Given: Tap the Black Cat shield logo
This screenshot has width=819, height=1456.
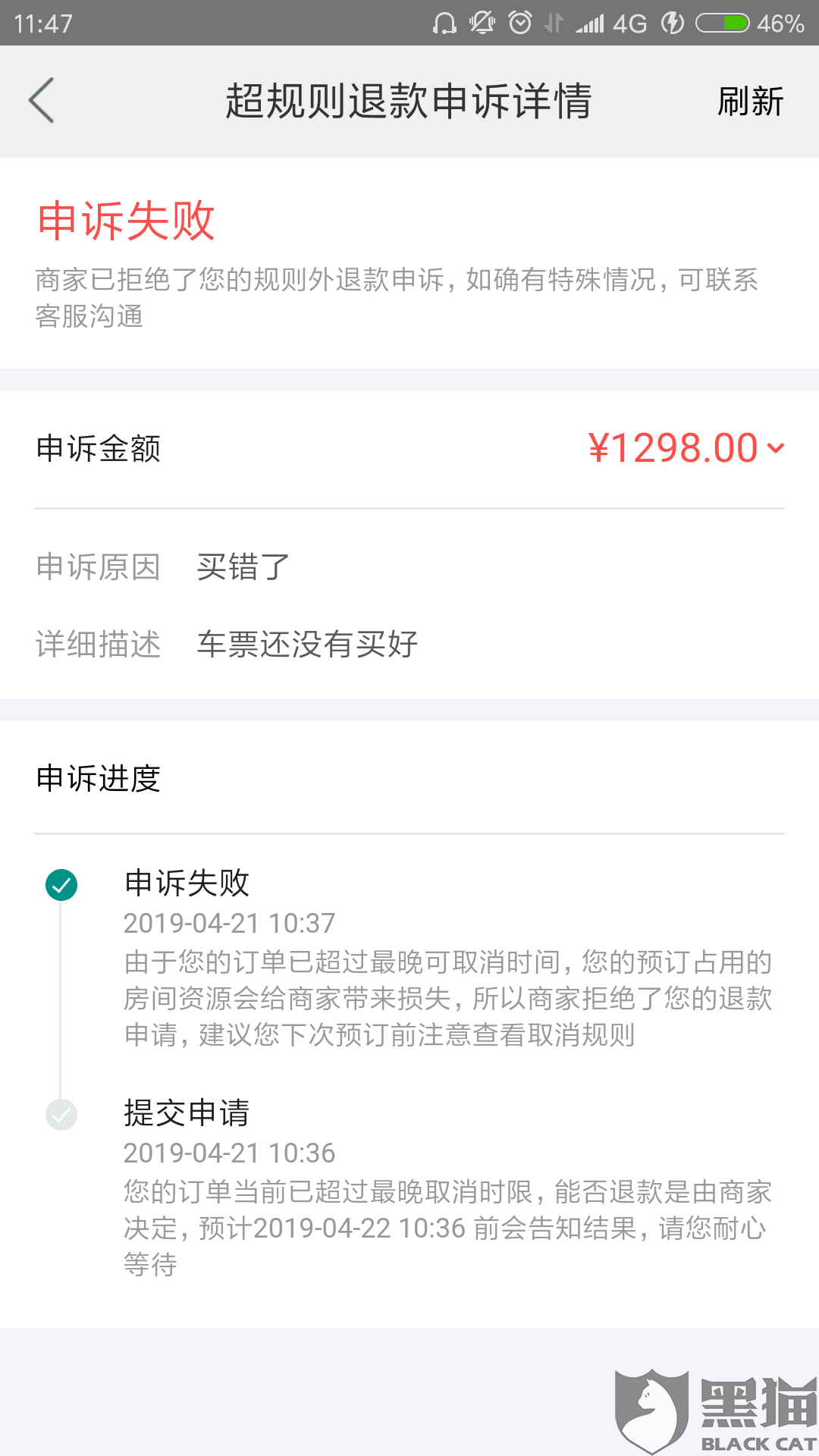Looking at the screenshot, I should pyautogui.click(x=652, y=1410).
